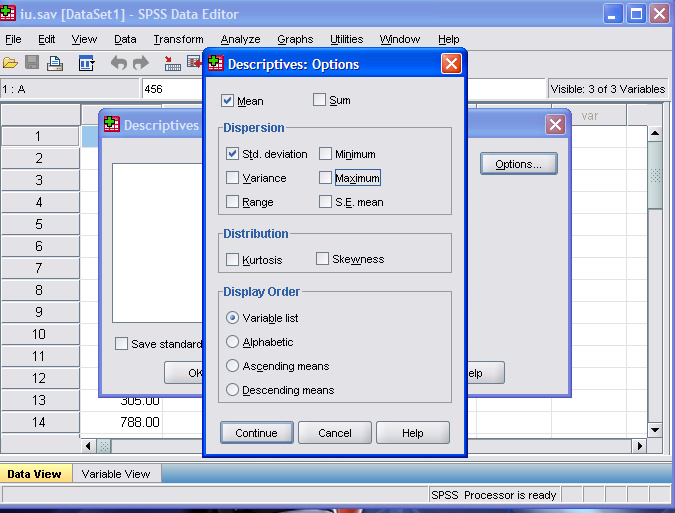Enable the Sum checkbox
This screenshot has width=675, height=513.
coord(319,100)
